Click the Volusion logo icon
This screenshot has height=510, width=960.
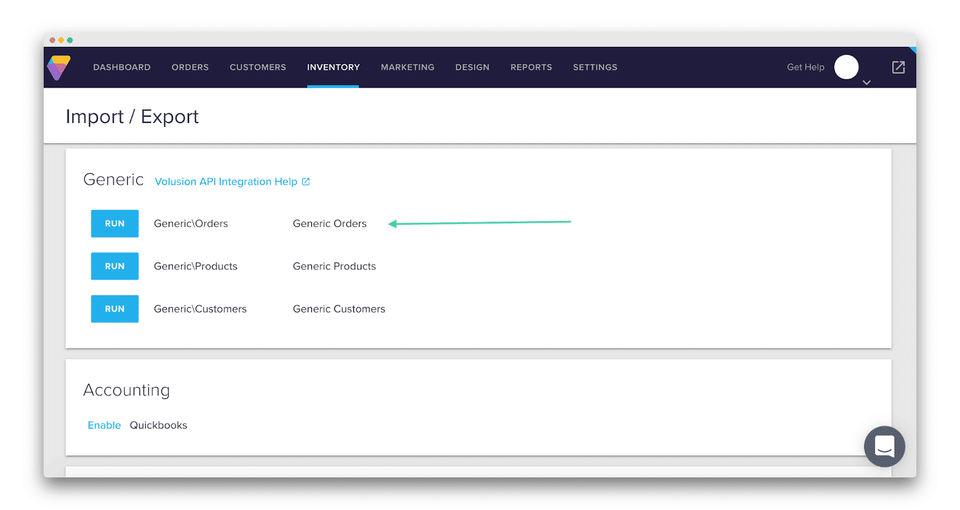pyautogui.click(x=59, y=67)
